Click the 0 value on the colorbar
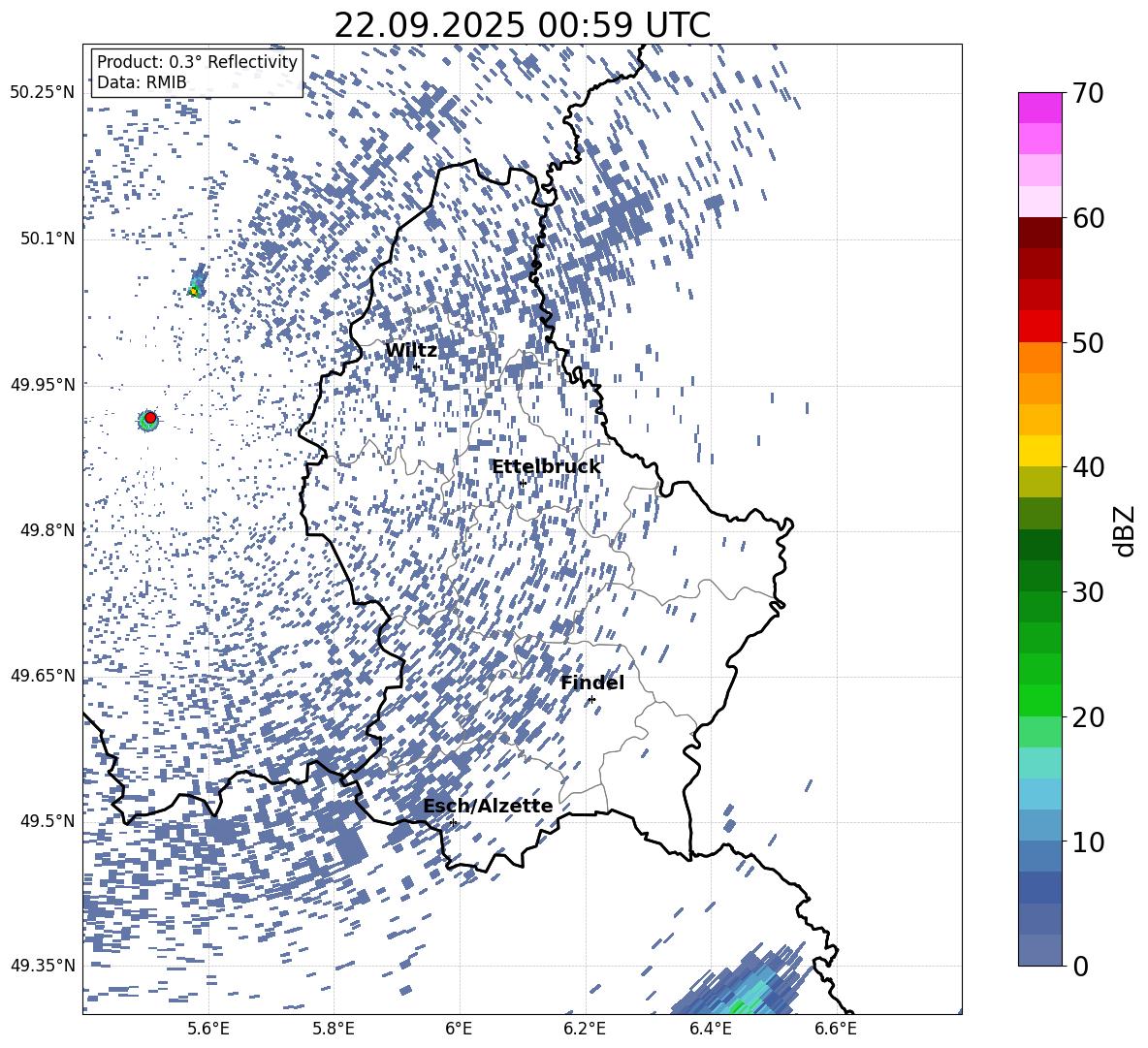 [1080, 966]
